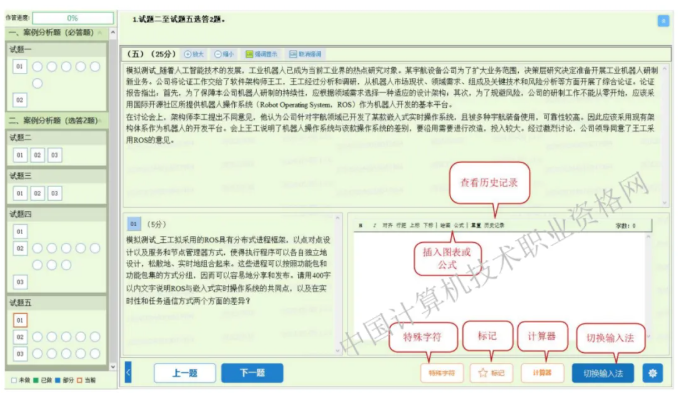Viewport: 683px width, 401px height.
Task: Click the left collapse arrow beside 上一题
Action: click(127, 372)
